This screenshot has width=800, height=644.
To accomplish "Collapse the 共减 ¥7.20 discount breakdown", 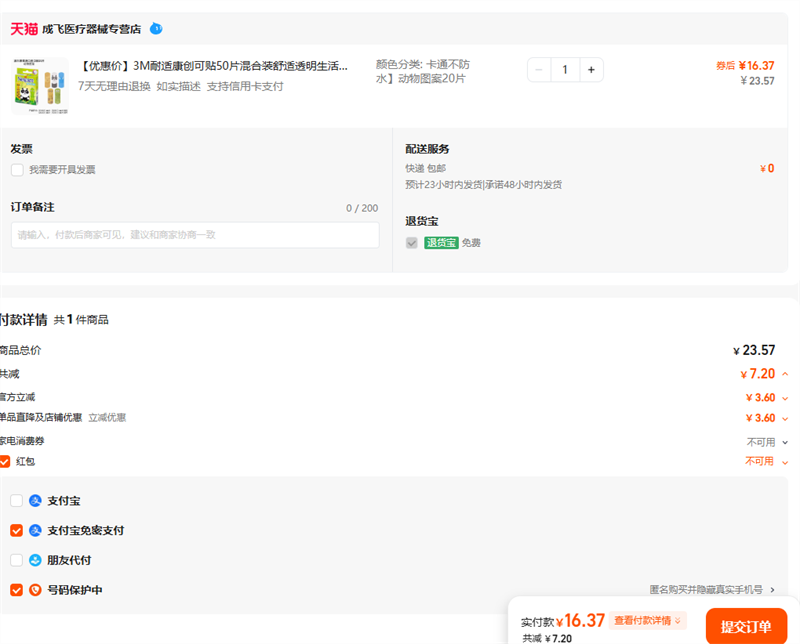I will pyautogui.click(x=785, y=374).
